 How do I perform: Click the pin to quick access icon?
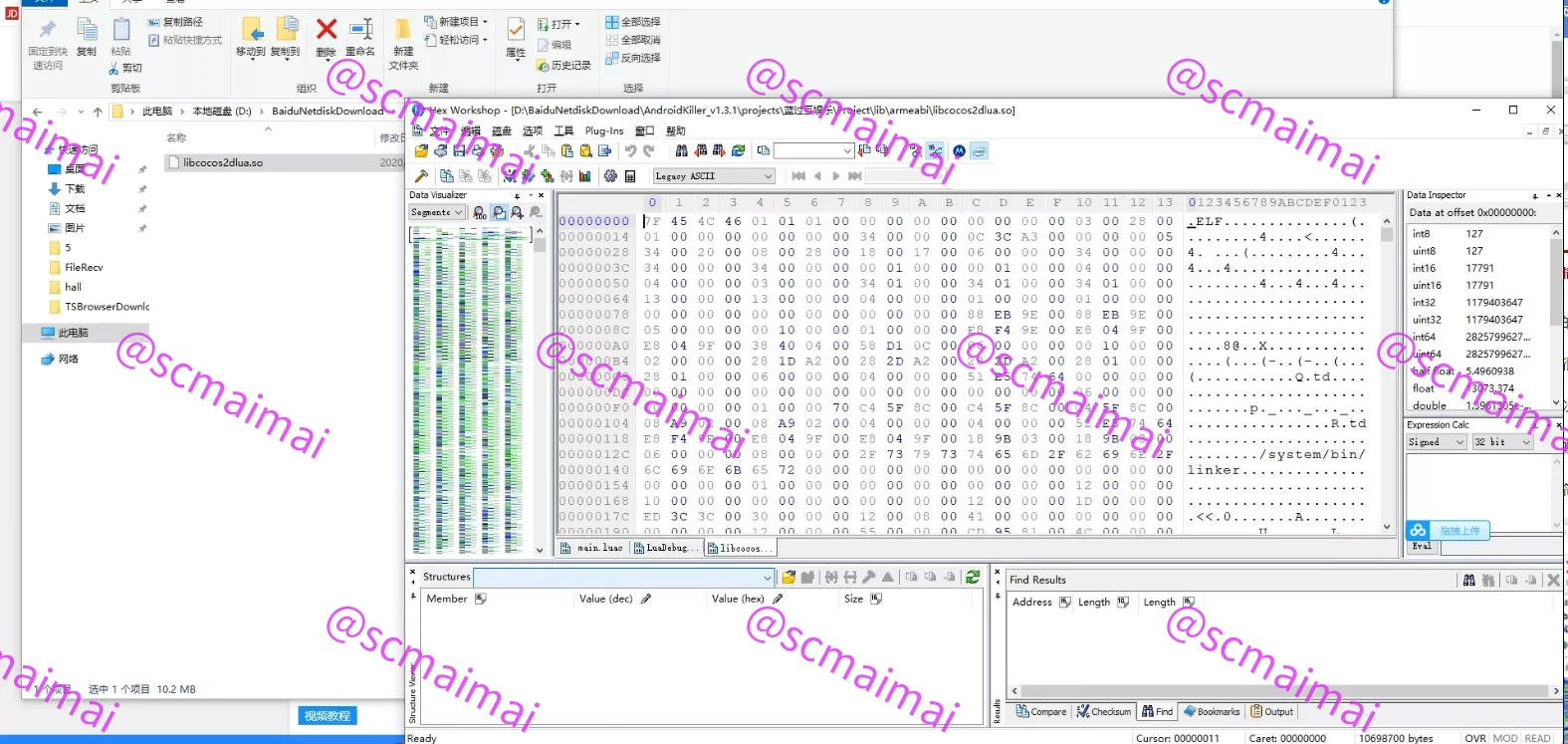click(47, 30)
